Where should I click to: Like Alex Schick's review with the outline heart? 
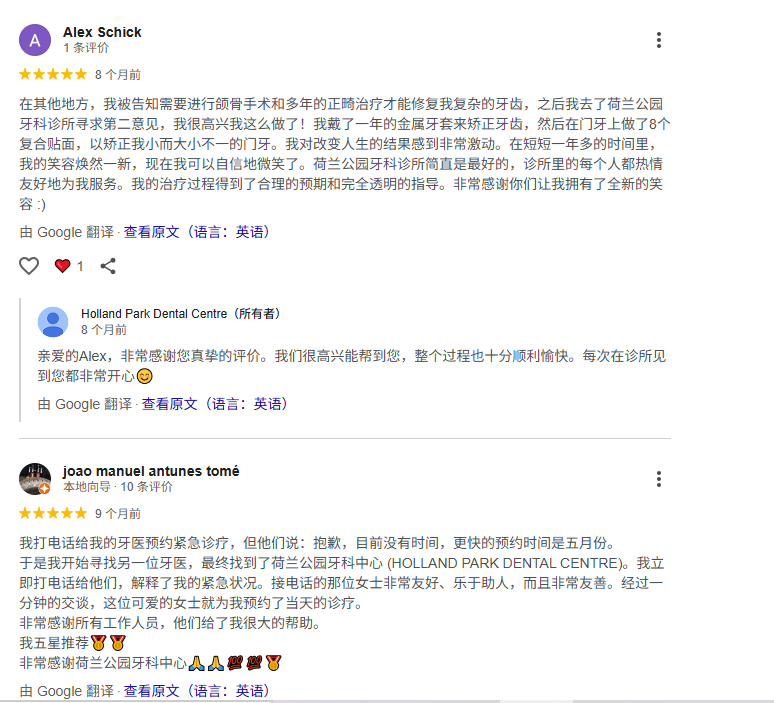click(29, 266)
